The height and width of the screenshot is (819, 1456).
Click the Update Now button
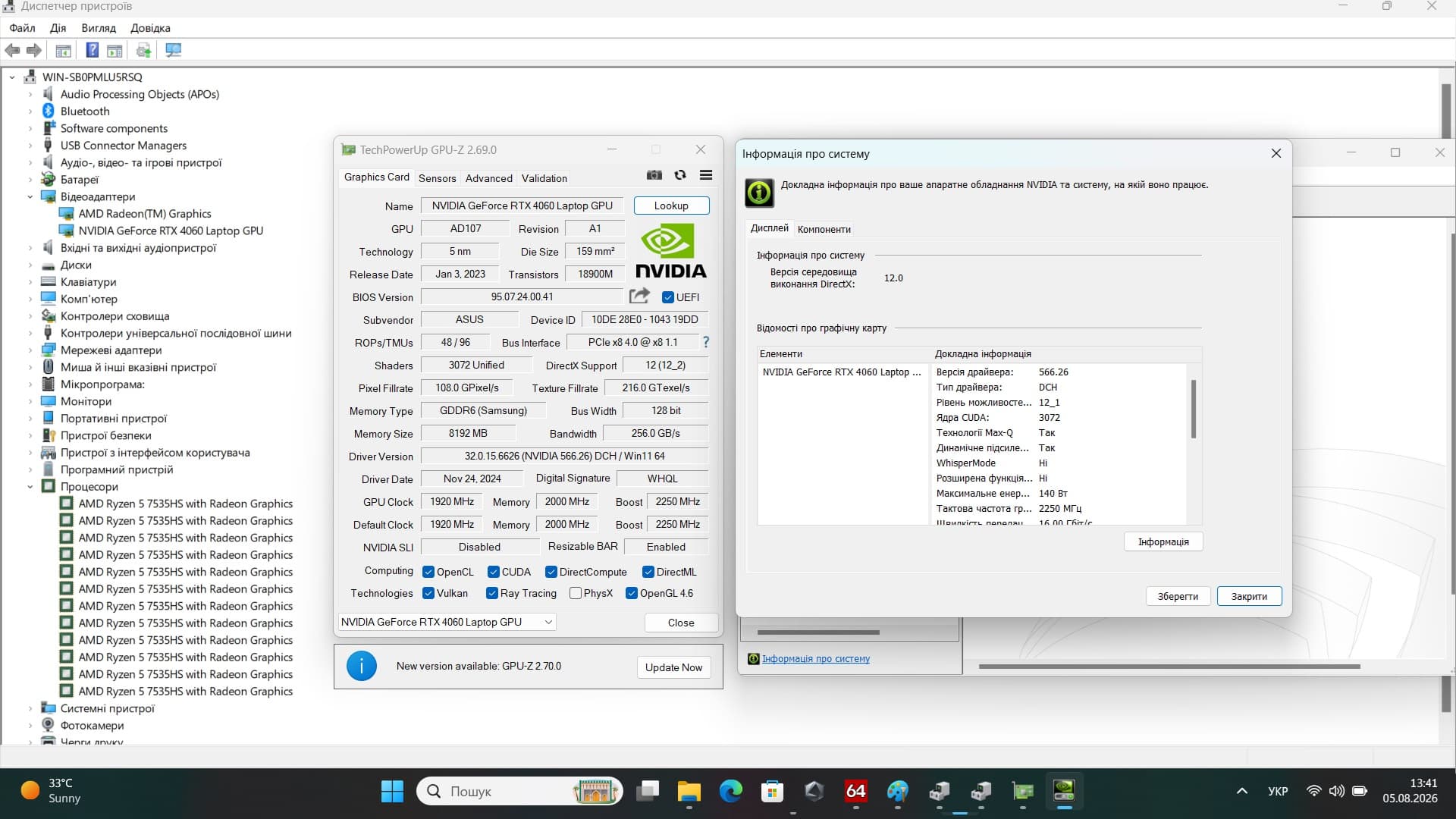pos(673,667)
